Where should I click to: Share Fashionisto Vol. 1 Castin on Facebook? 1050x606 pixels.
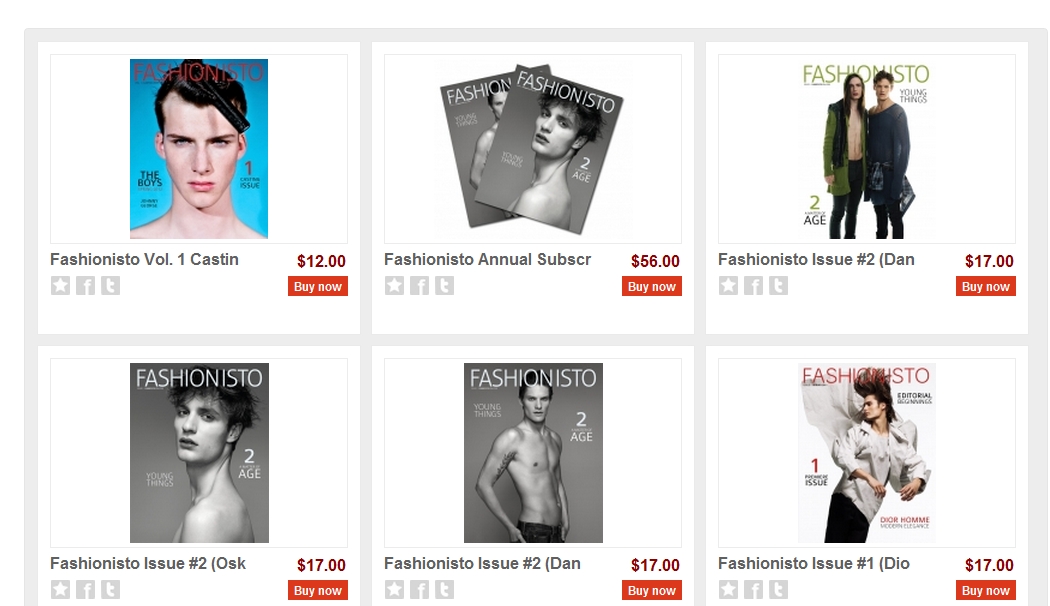tap(85, 286)
